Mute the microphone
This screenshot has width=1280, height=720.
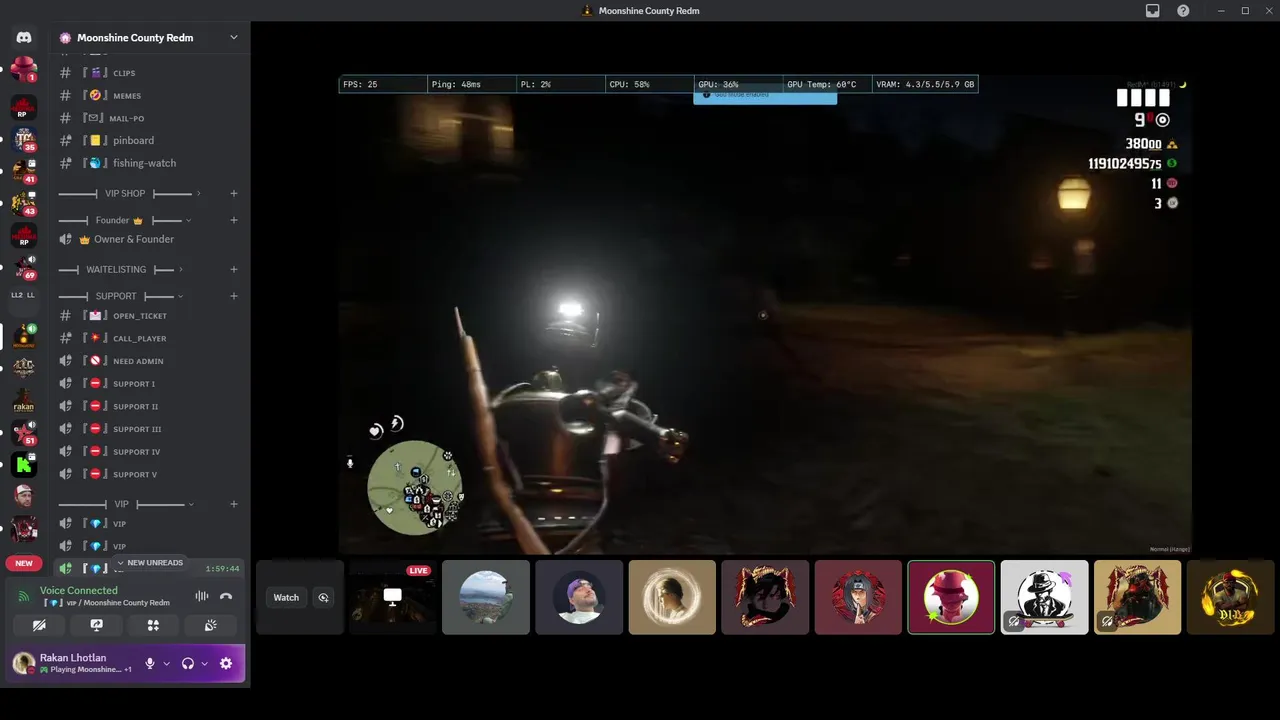[150, 663]
